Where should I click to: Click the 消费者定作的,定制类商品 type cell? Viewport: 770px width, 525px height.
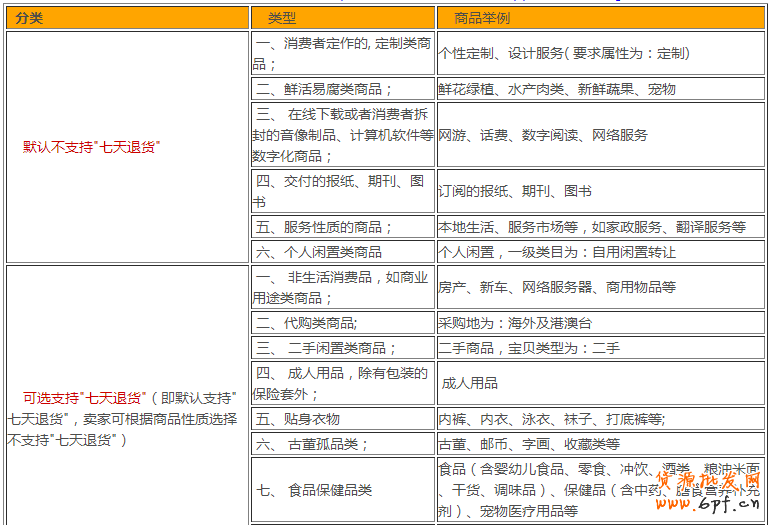pos(342,54)
